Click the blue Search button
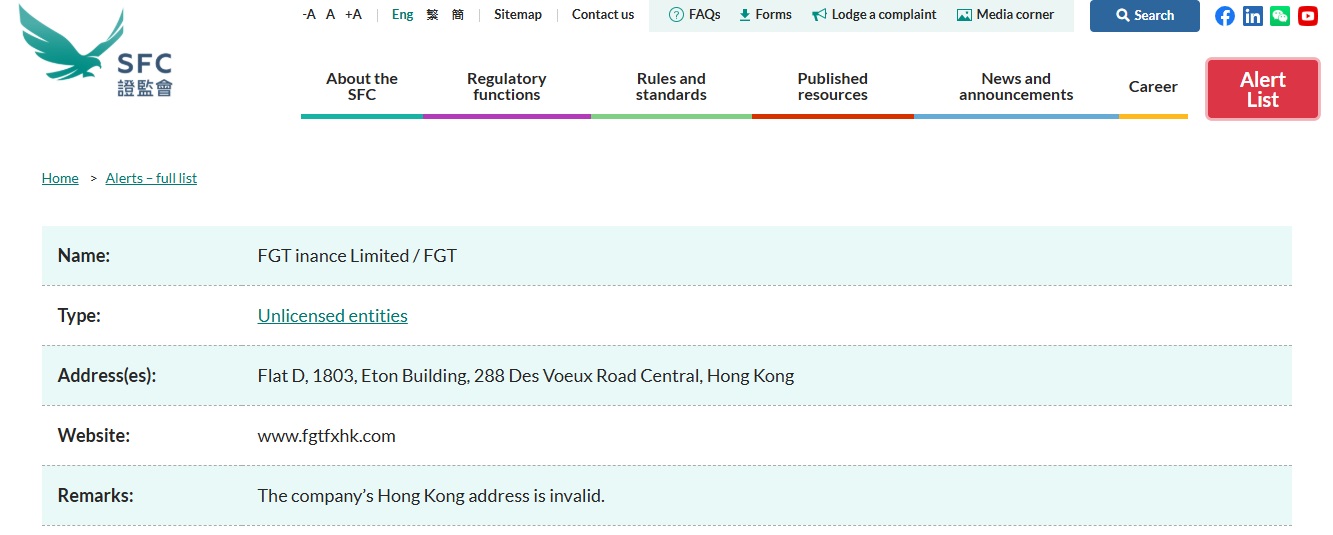 (1145, 16)
